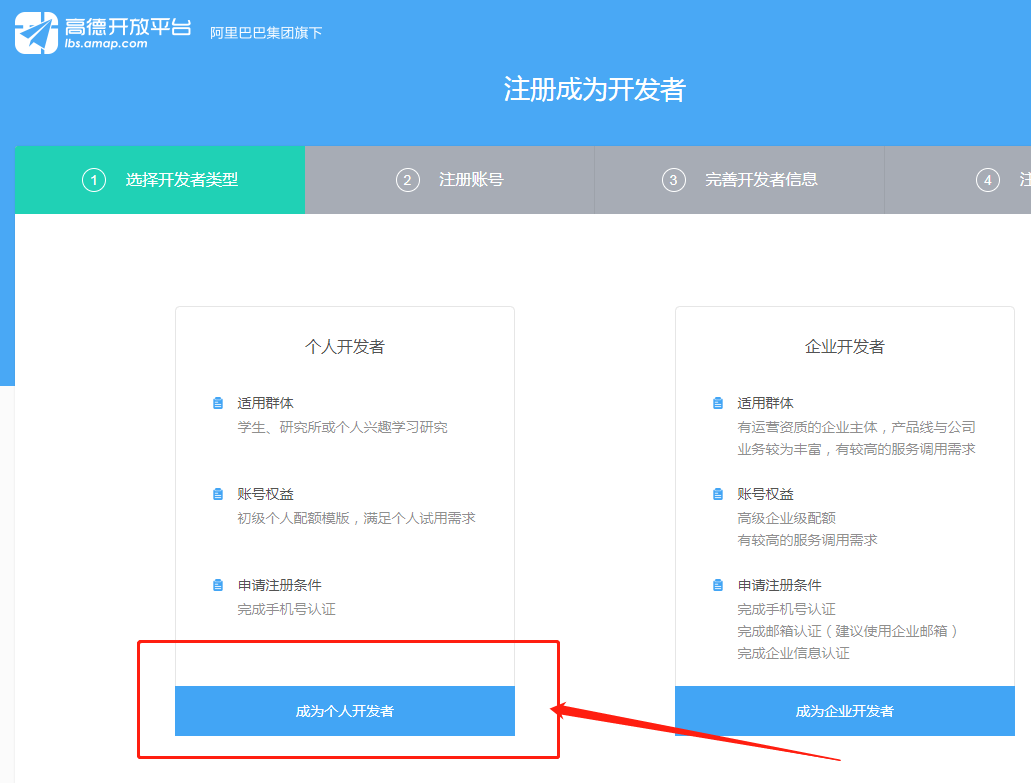Image resolution: width=1031 pixels, height=783 pixels.
Task: Click the 高德开放平台 lbs.amap.com logo text
Action: click(127, 32)
